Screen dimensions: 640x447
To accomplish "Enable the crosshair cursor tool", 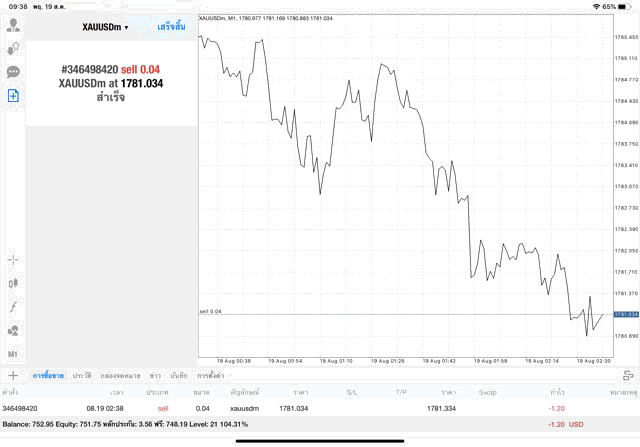I will tap(13, 259).
